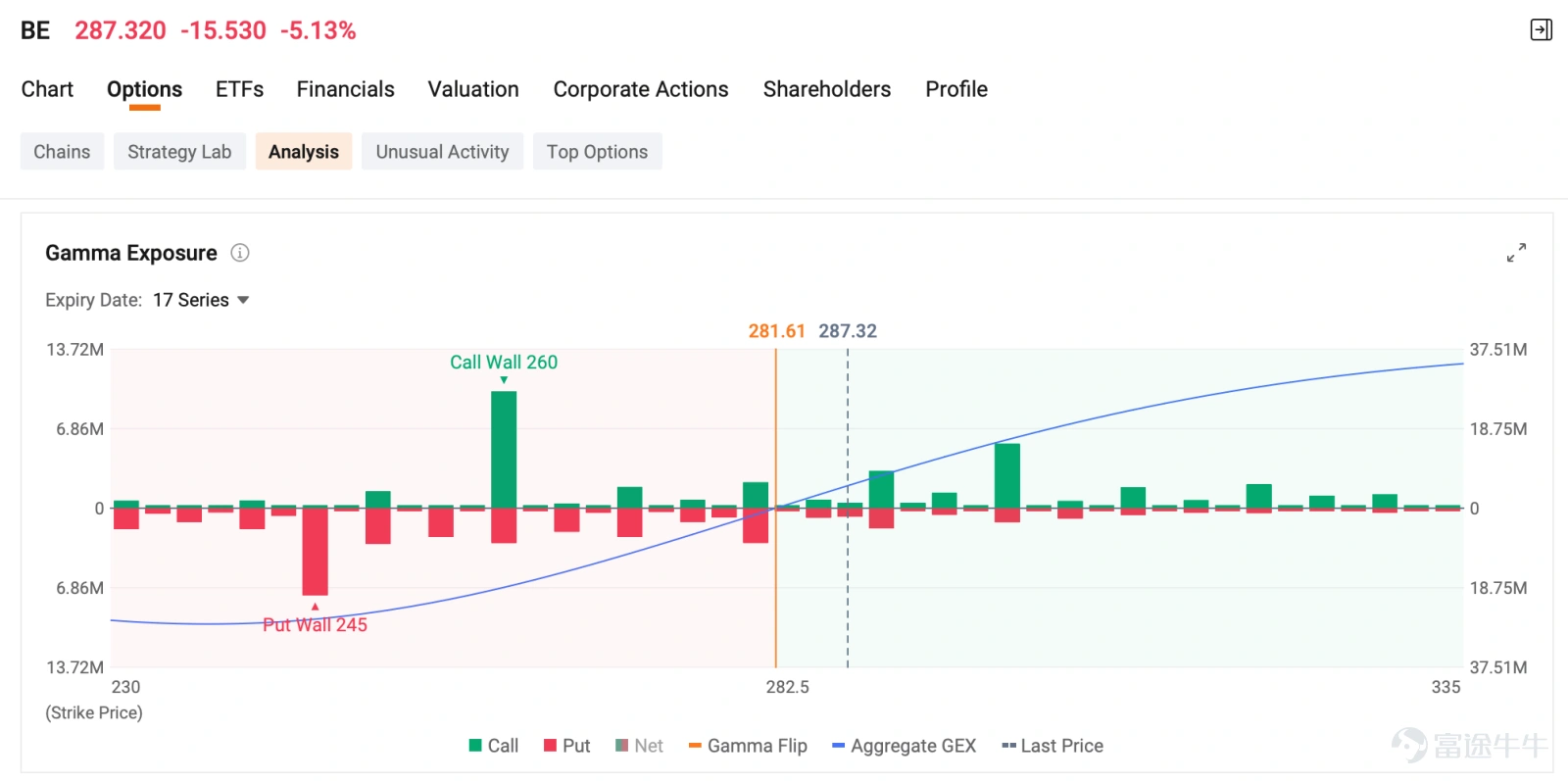Open the Financials tab
This screenshot has width=1568, height=781.
coord(345,89)
